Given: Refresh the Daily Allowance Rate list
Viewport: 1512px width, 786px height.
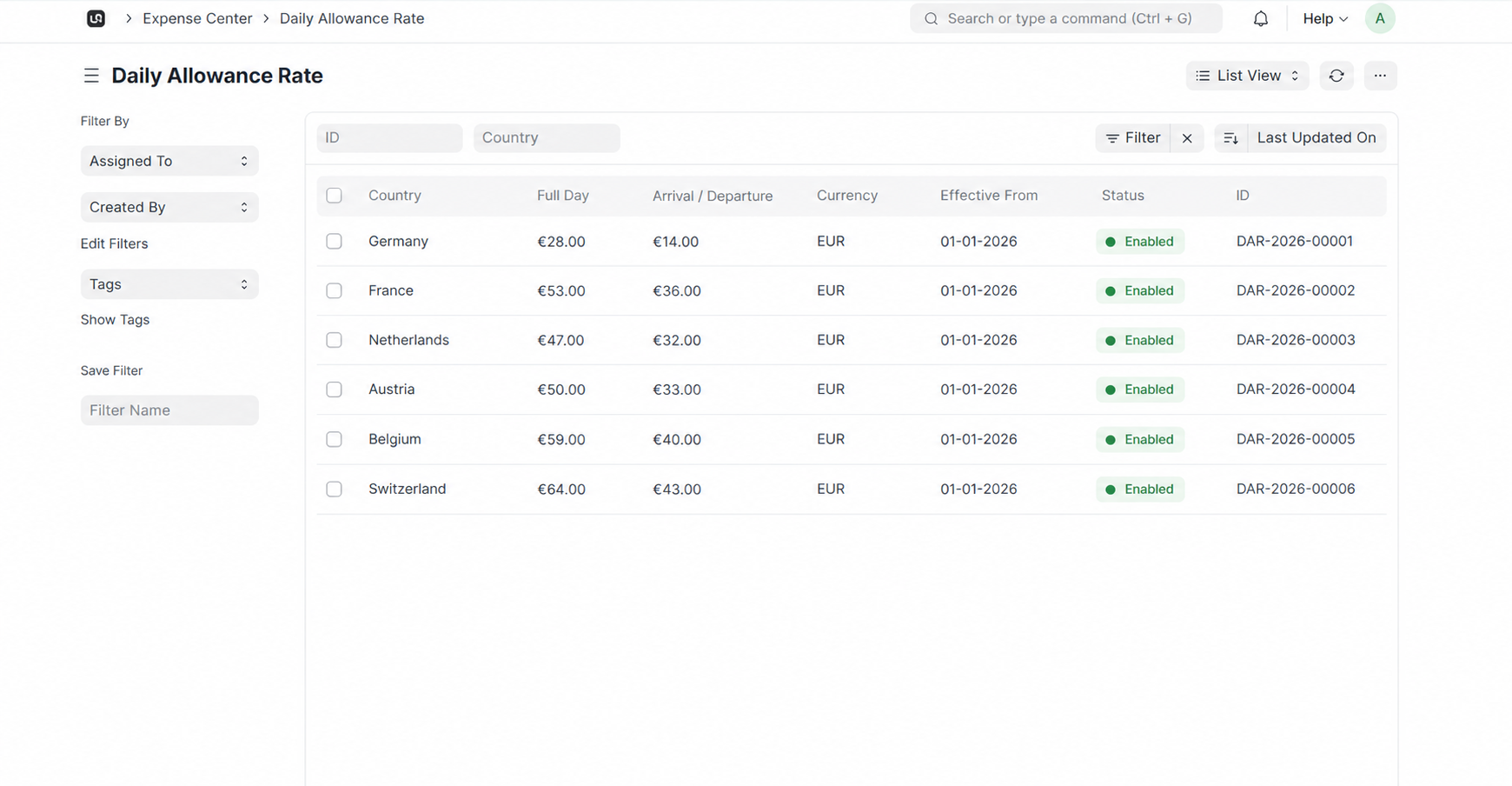Looking at the screenshot, I should (1336, 76).
